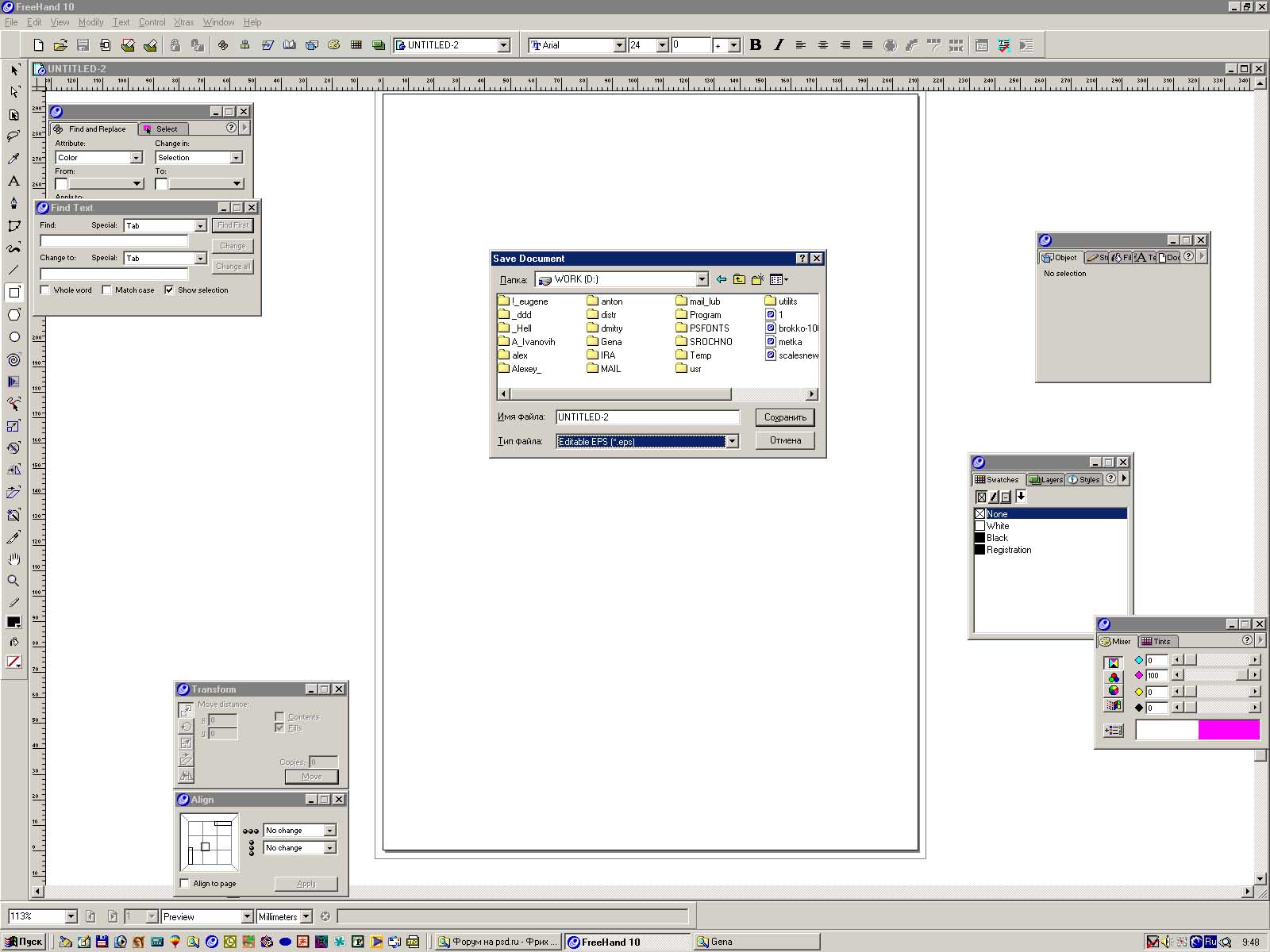Select the Text tool (A)
This screenshot has width=1270, height=952.
tap(13, 181)
